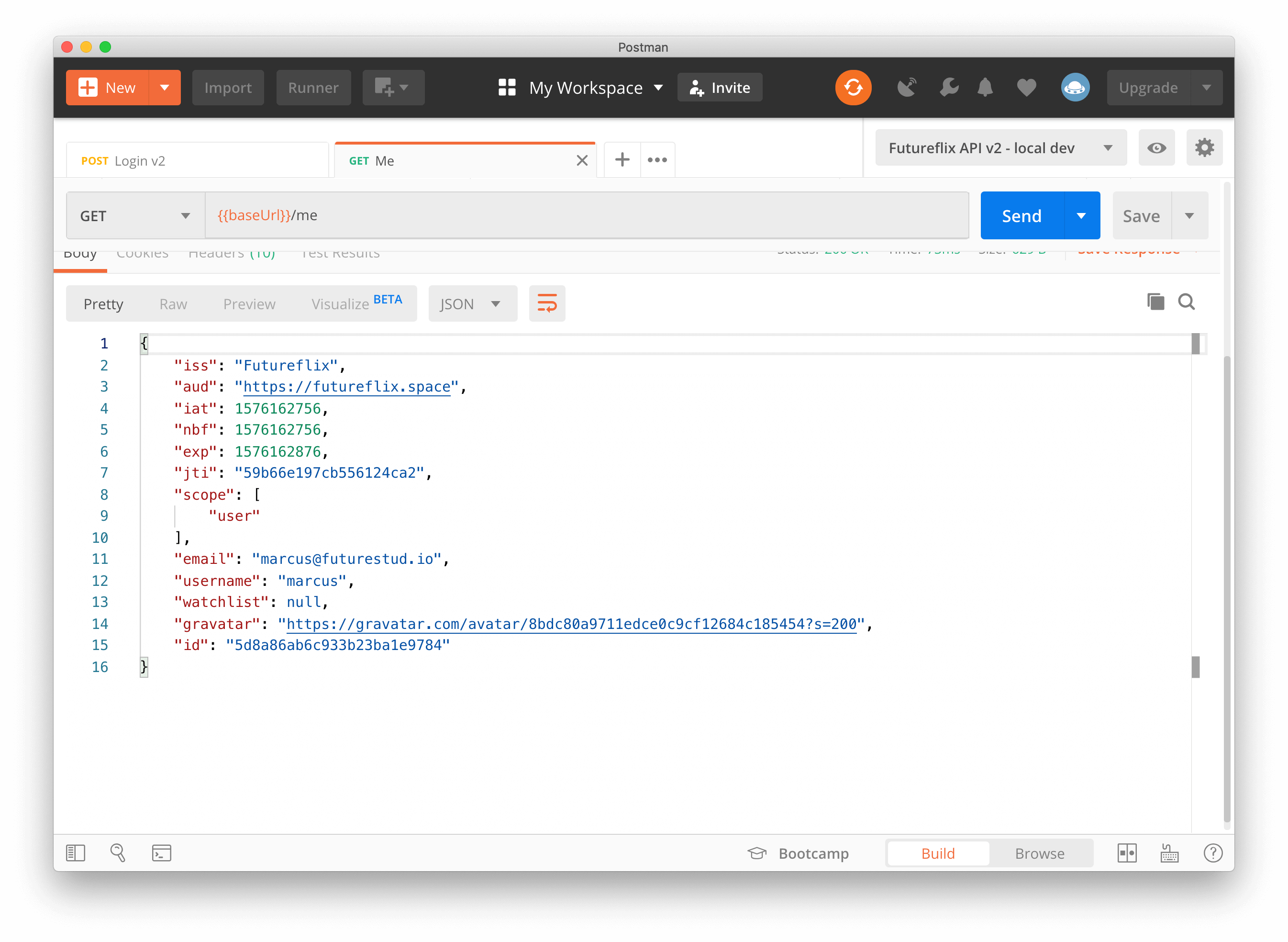The image size is (1288, 942).
Task: Click the heart icon in header
Action: [1026, 88]
